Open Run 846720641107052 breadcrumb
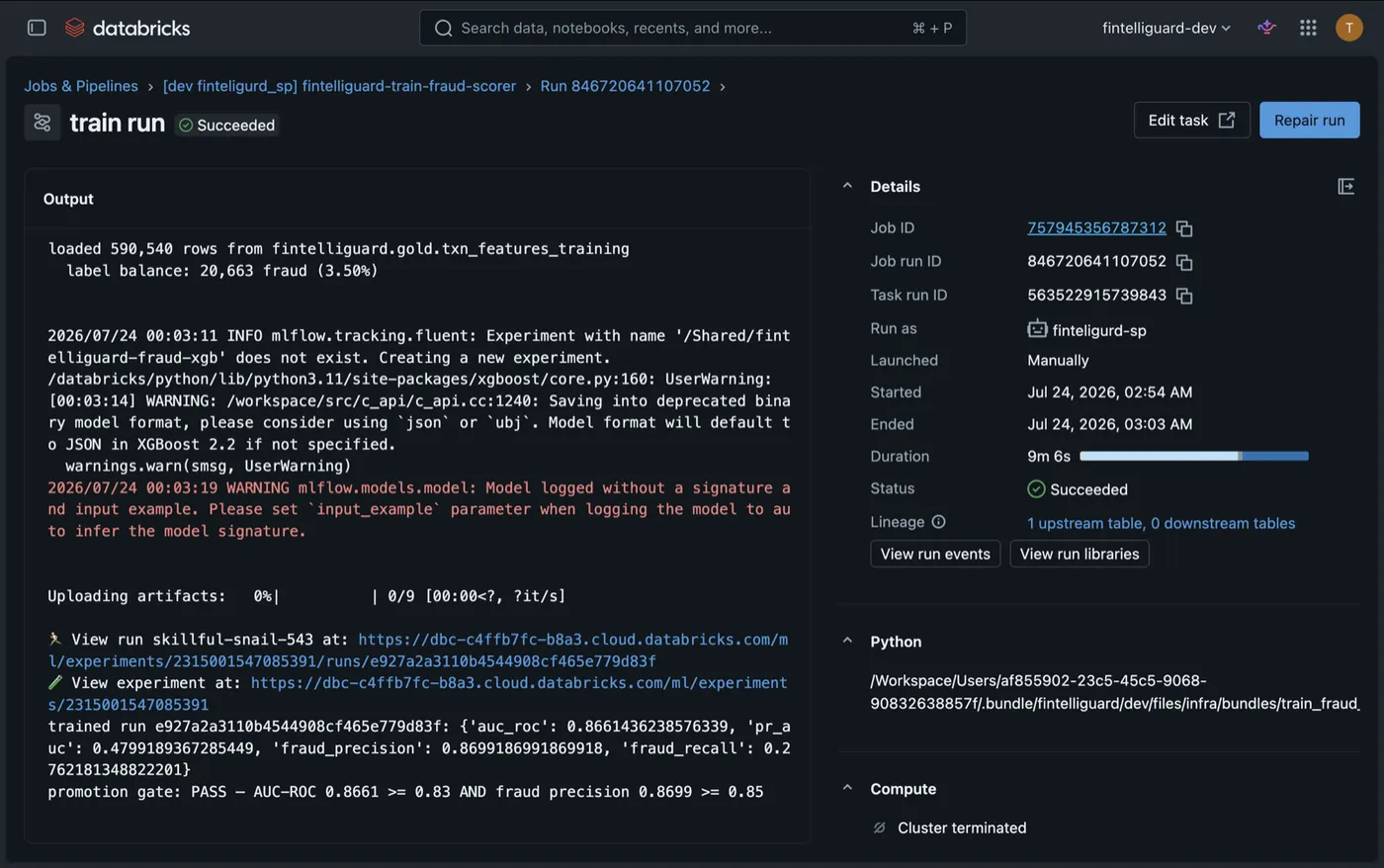This screenshot has width=1384, height=868. [x=625, y=86]
